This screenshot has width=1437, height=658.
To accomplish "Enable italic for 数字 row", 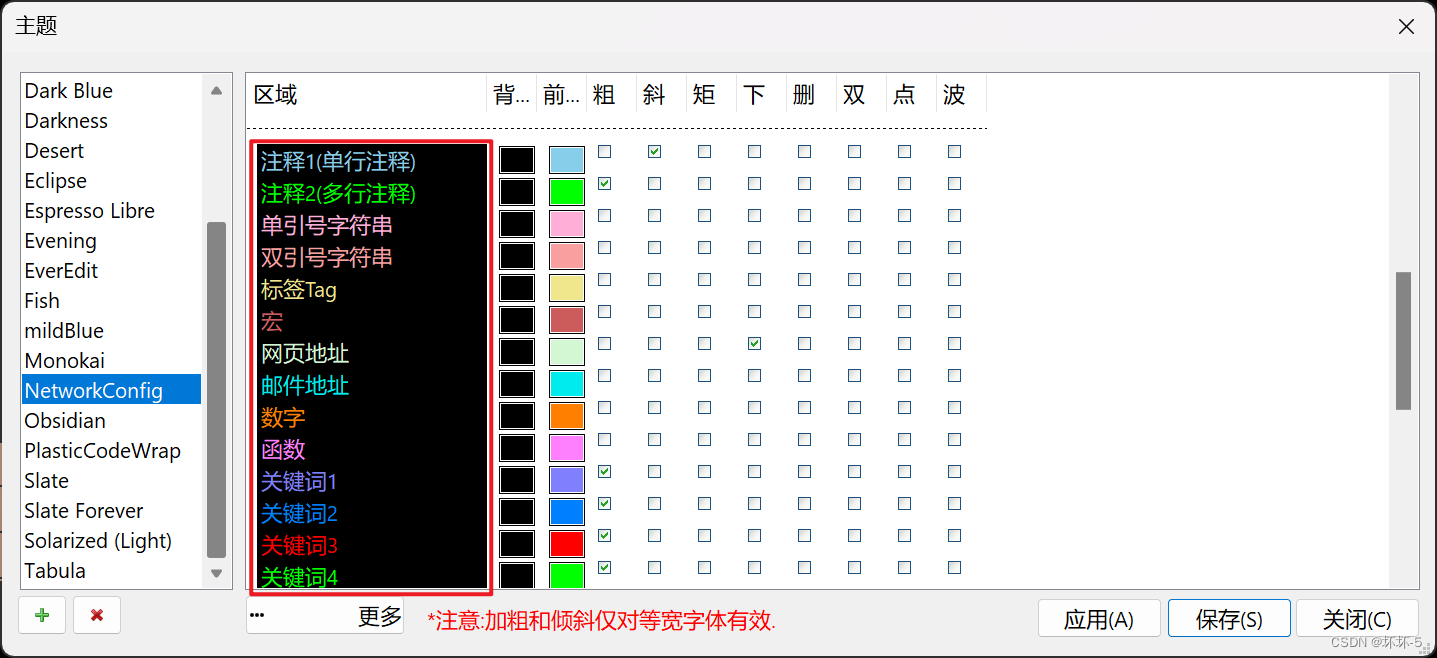I will [x=654, y=408].
